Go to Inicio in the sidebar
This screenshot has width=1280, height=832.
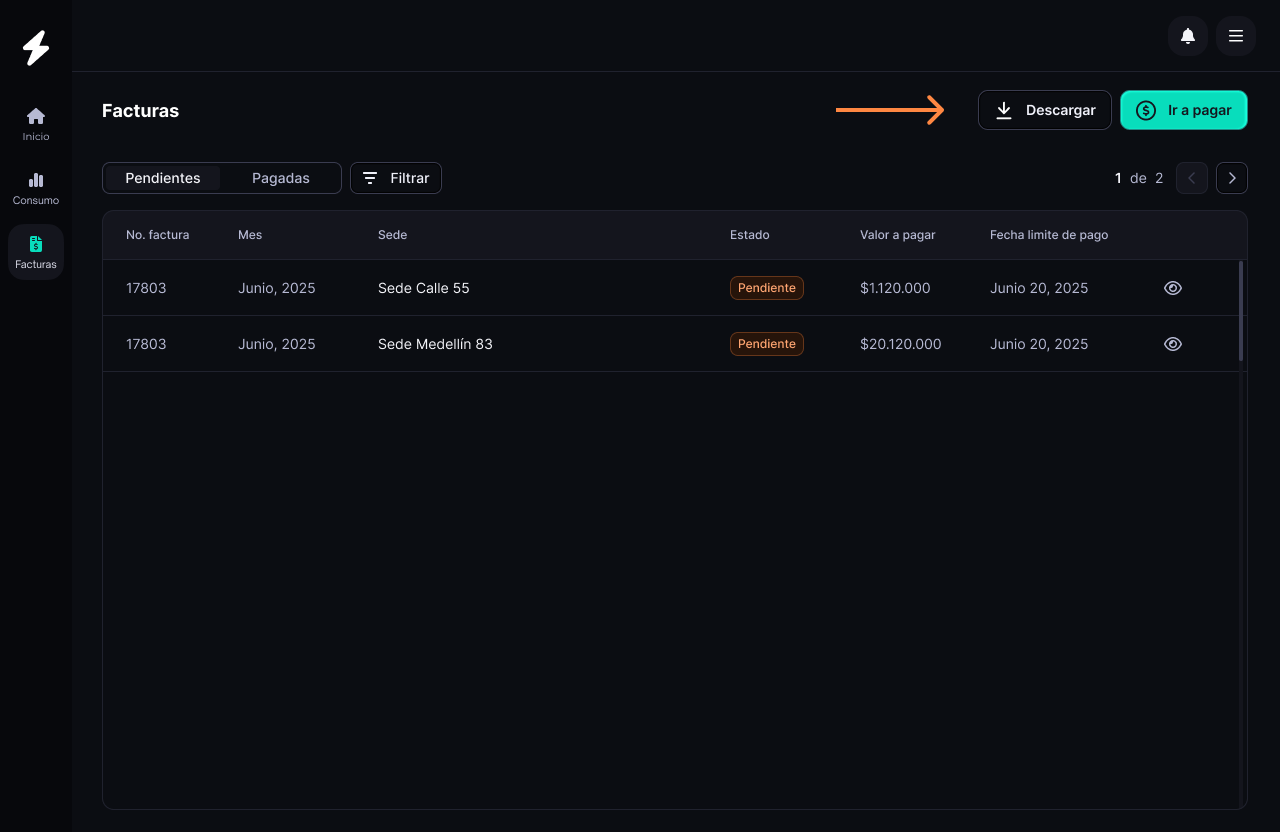click(36, 124)
